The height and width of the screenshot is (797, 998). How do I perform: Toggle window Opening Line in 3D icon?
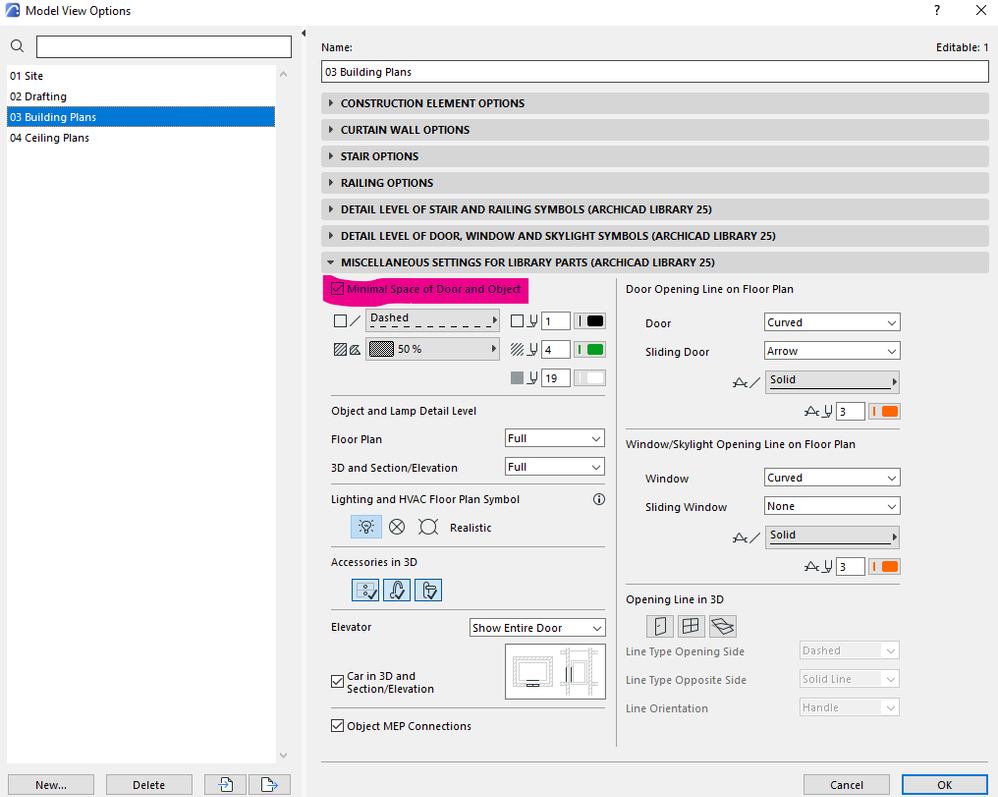click(691, 626)
